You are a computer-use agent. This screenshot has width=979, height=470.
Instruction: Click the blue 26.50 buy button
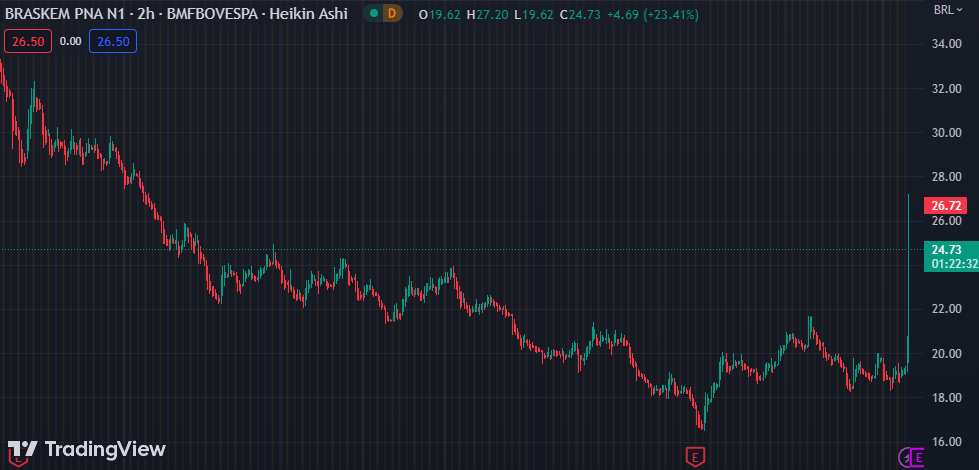click(x=113, y=41)
